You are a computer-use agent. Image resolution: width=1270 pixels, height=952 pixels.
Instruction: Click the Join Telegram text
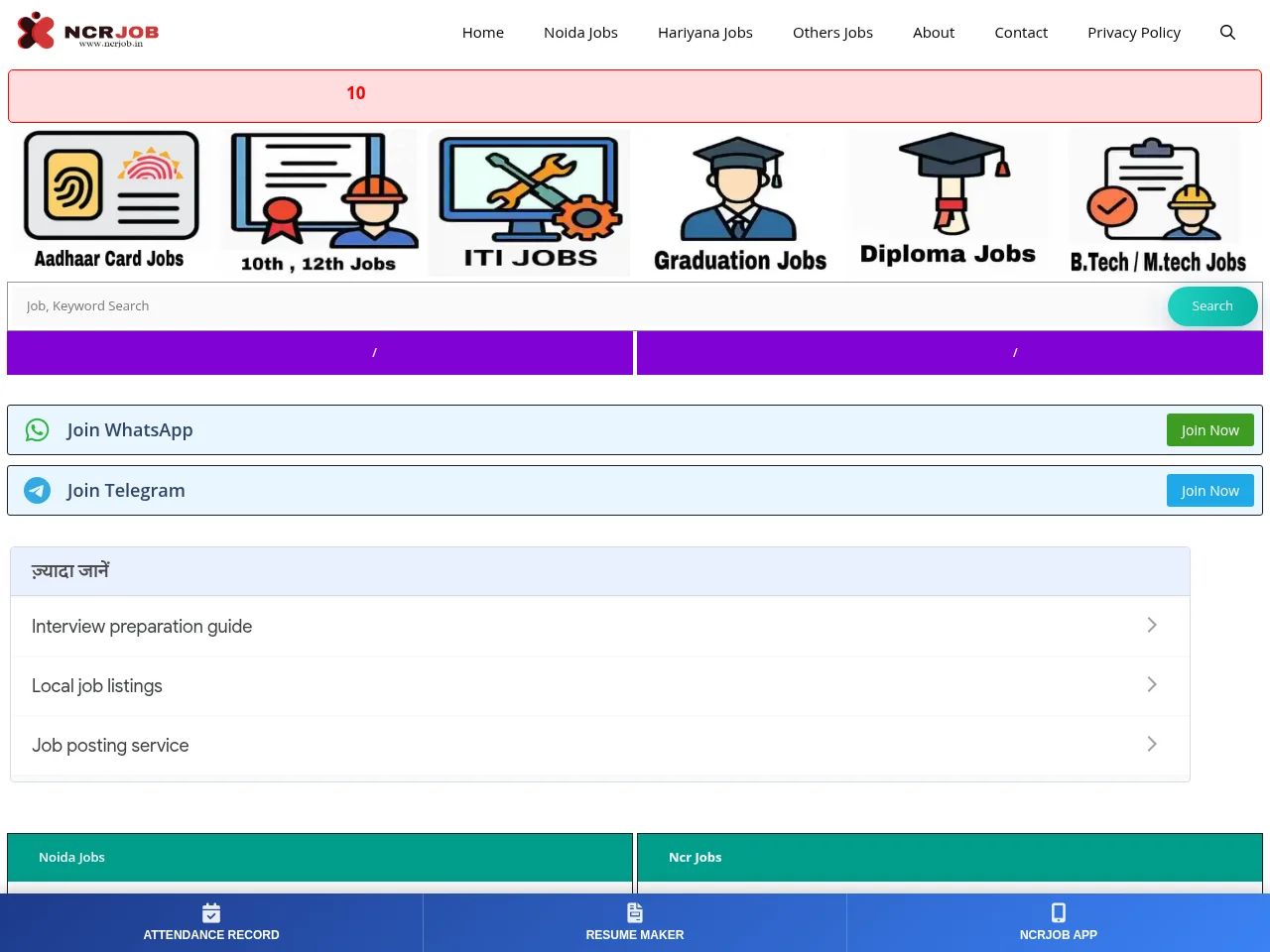coord(126,491)
